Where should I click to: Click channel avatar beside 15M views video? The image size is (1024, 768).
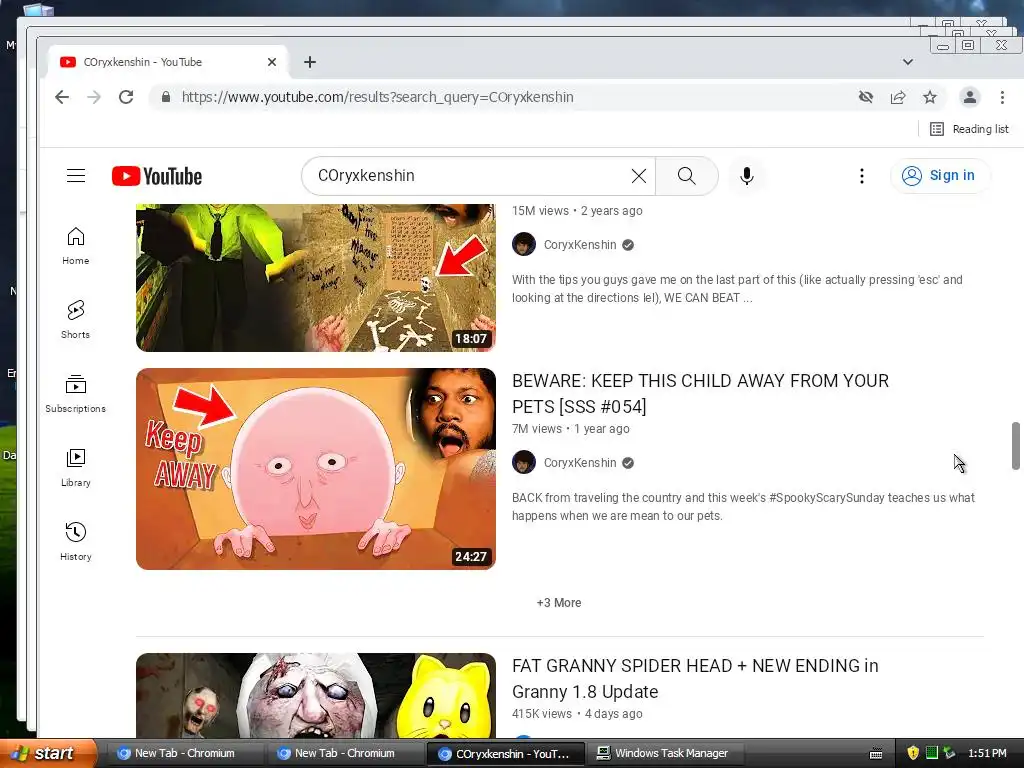click(x=524, y=244)
